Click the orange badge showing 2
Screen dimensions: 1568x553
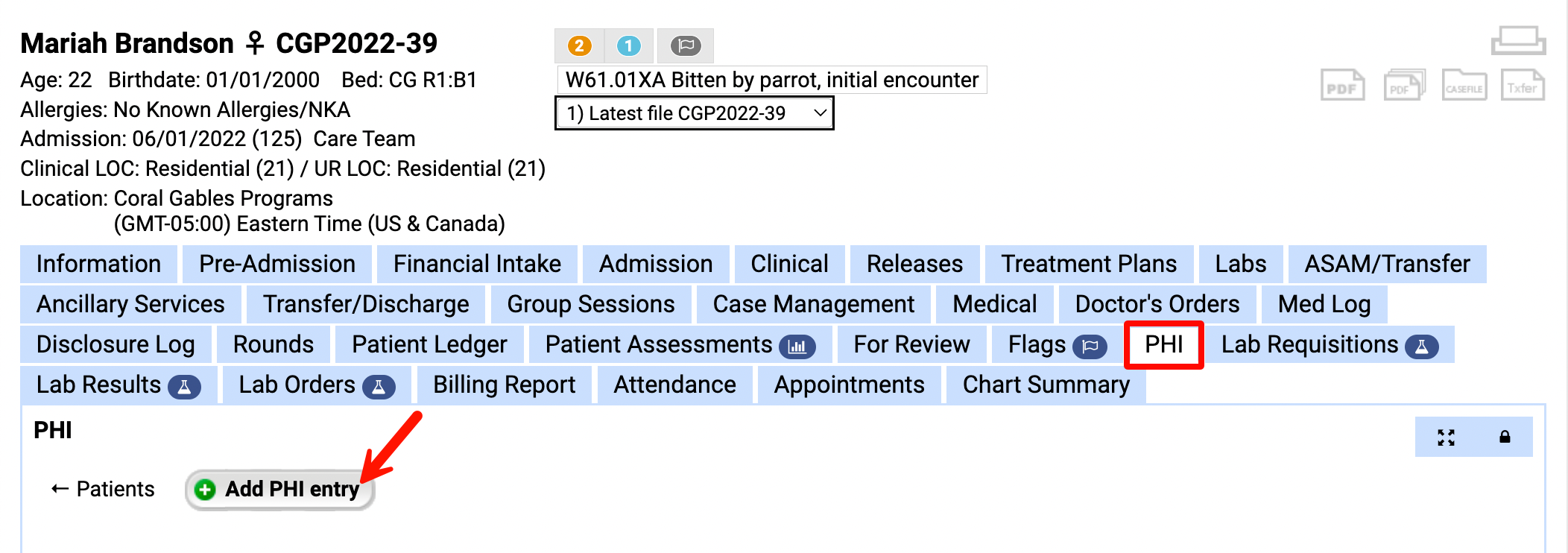[579, 46]
